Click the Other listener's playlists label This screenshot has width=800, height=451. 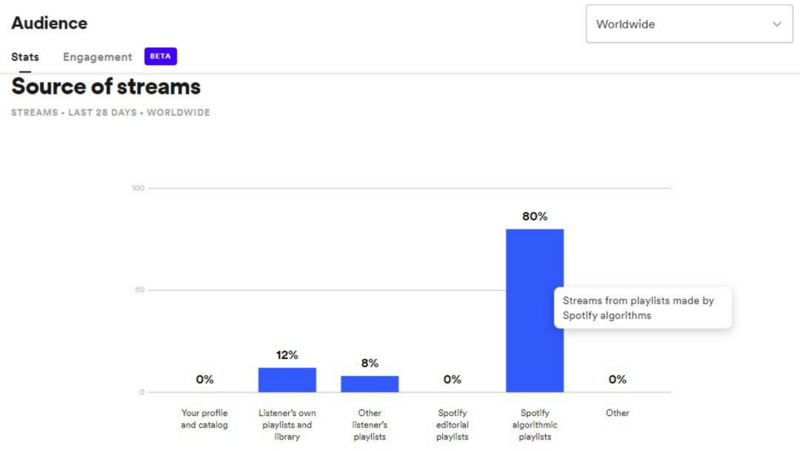pos(369,424)
